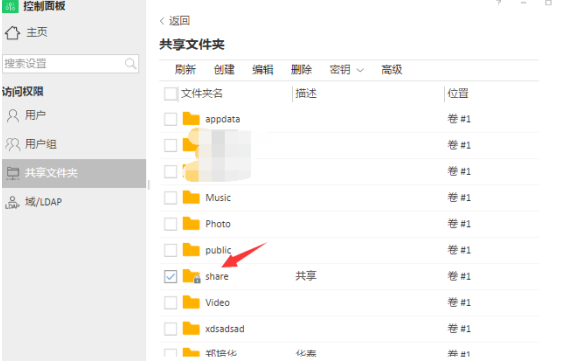This screenshot has height=361, width=567.
Task: Open the 用户组 user groups section
Action: coord(40,144)
